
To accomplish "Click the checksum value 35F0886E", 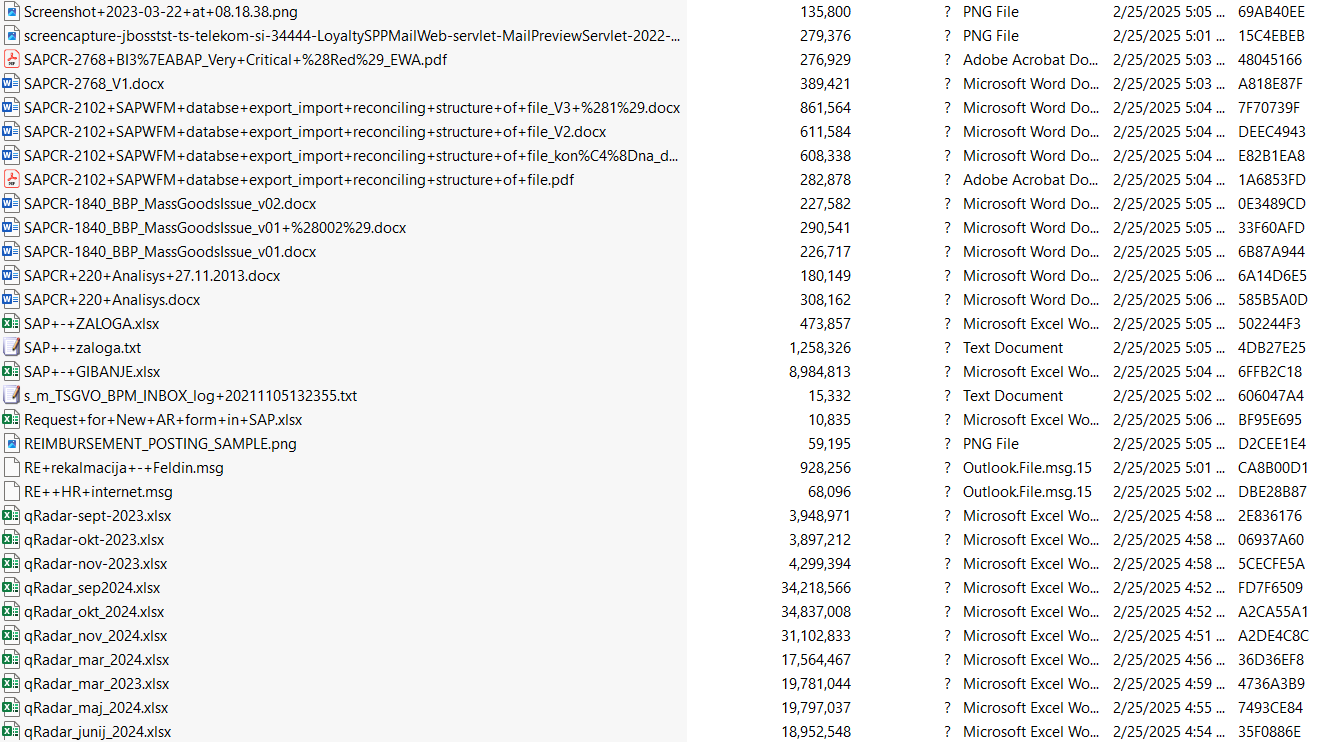I will [x=1271, y=732].
